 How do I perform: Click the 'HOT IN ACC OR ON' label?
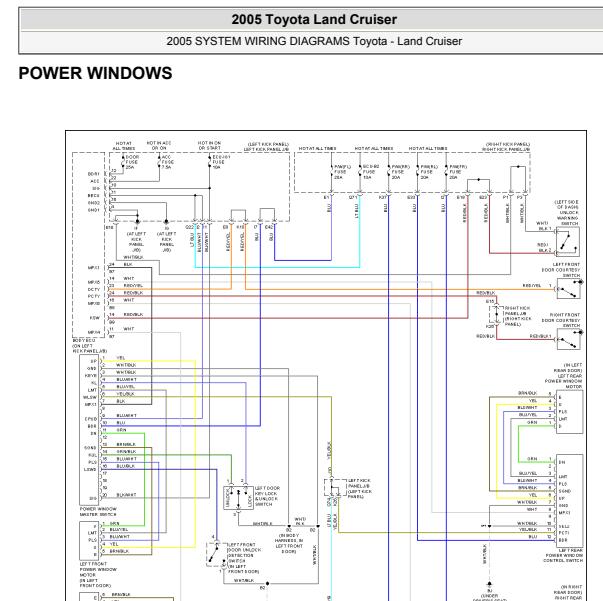pyautogui.click(x=159, y=145)
